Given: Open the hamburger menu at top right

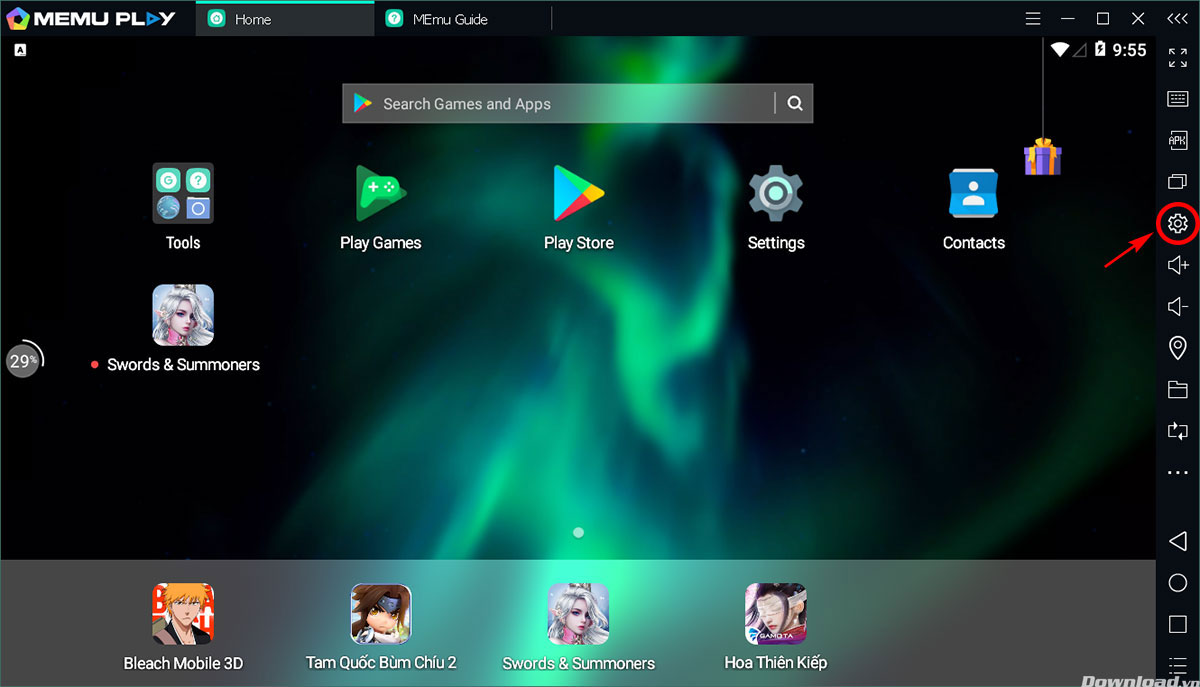Looking at the screenshot, I should pos(1031,18).
